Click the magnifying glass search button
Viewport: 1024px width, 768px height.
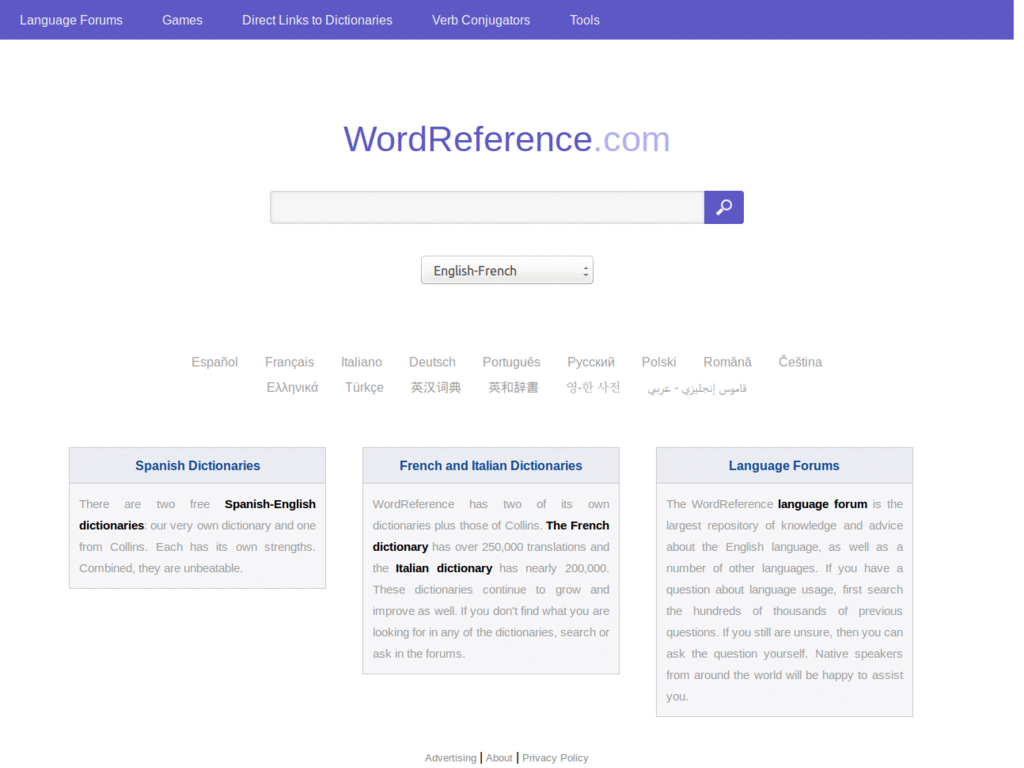click(x=724, y=207)
